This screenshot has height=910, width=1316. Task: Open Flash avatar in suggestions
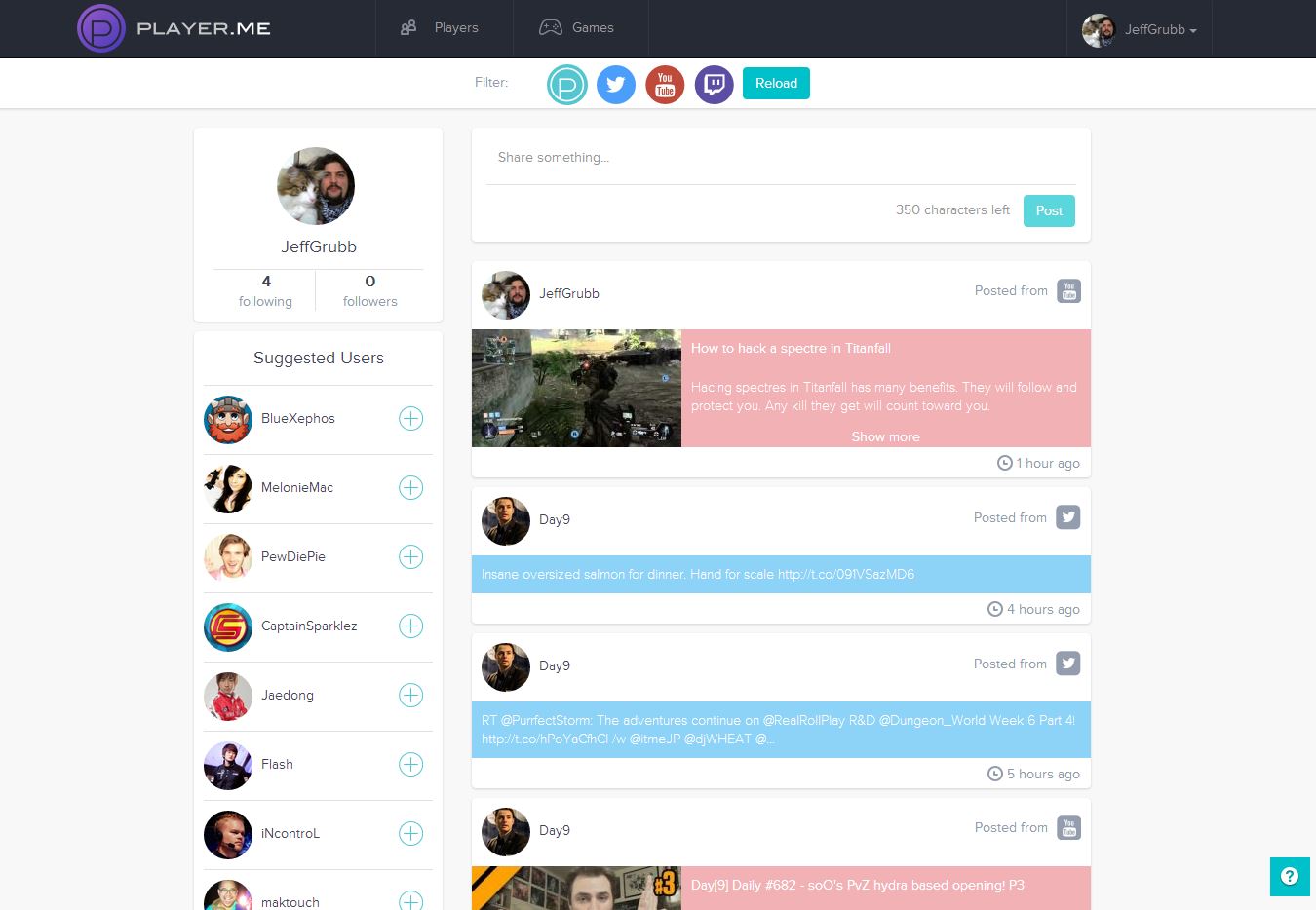point(228,766)
